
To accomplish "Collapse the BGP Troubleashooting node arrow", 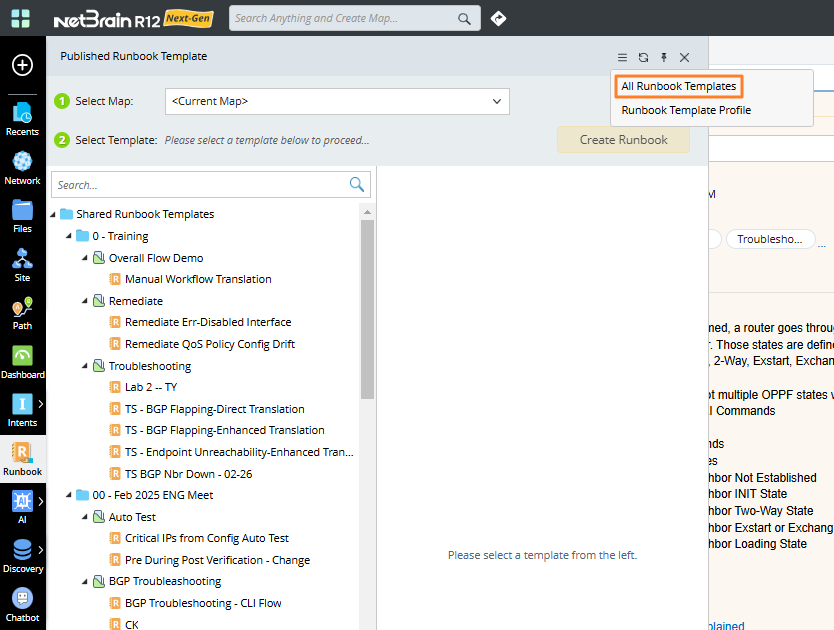I will tap(85, 582).
